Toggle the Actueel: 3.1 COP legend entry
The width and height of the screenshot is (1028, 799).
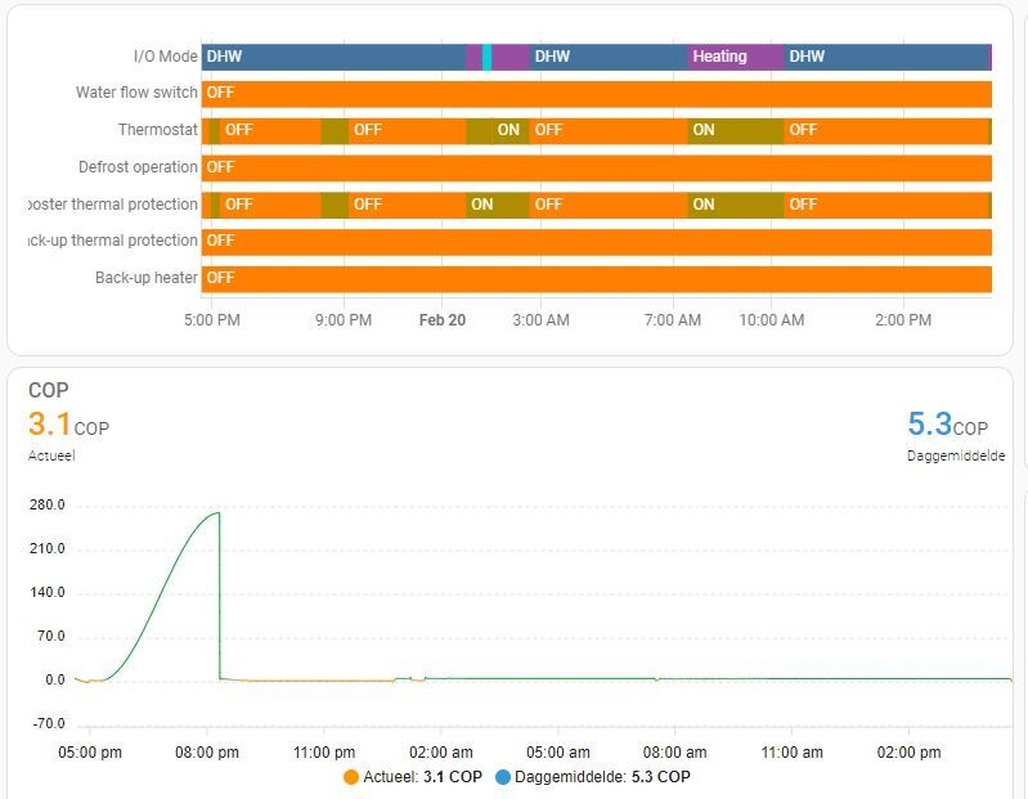(413, 777)
